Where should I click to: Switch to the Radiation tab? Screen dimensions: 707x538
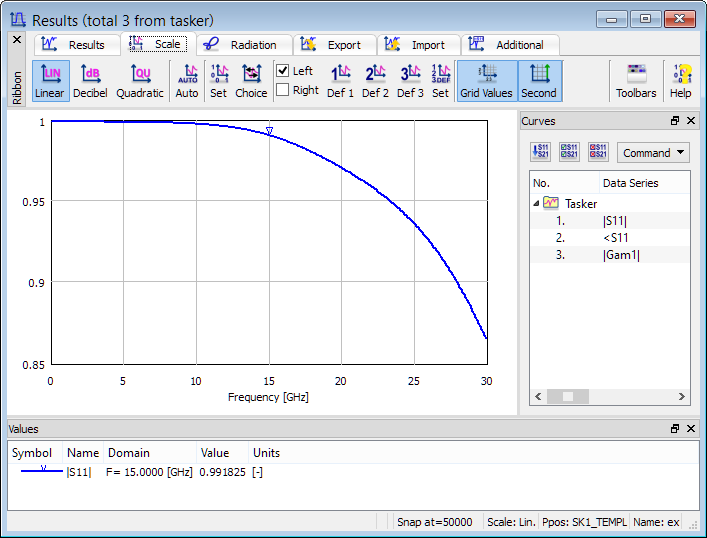[x=243, y=45]
